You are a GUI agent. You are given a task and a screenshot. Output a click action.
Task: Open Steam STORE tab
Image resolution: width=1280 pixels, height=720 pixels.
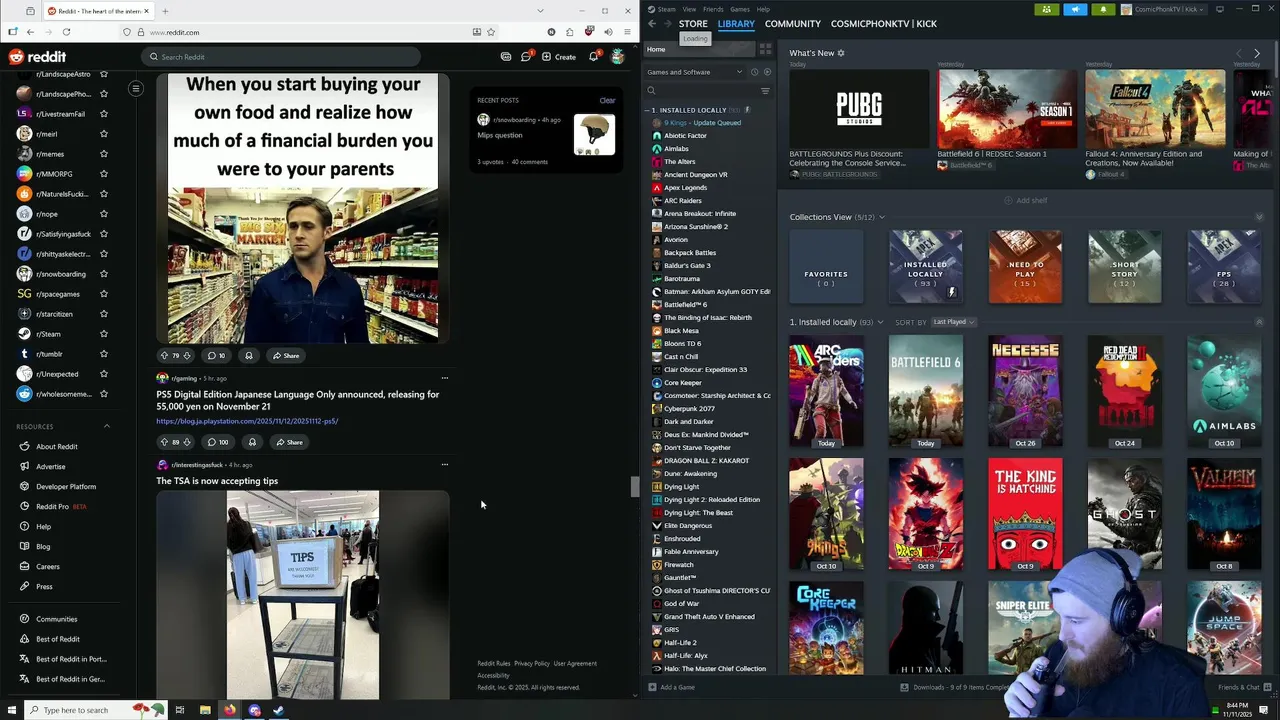point(693,23)
